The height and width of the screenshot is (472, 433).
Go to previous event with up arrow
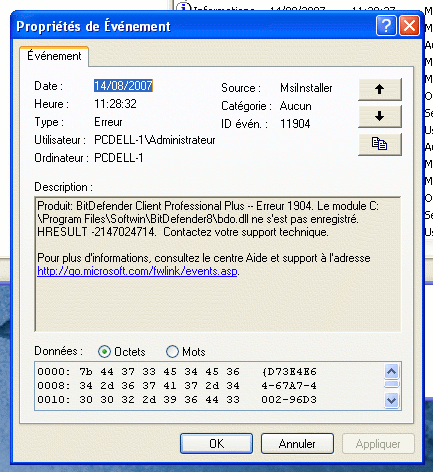click(x=380, y=89)
